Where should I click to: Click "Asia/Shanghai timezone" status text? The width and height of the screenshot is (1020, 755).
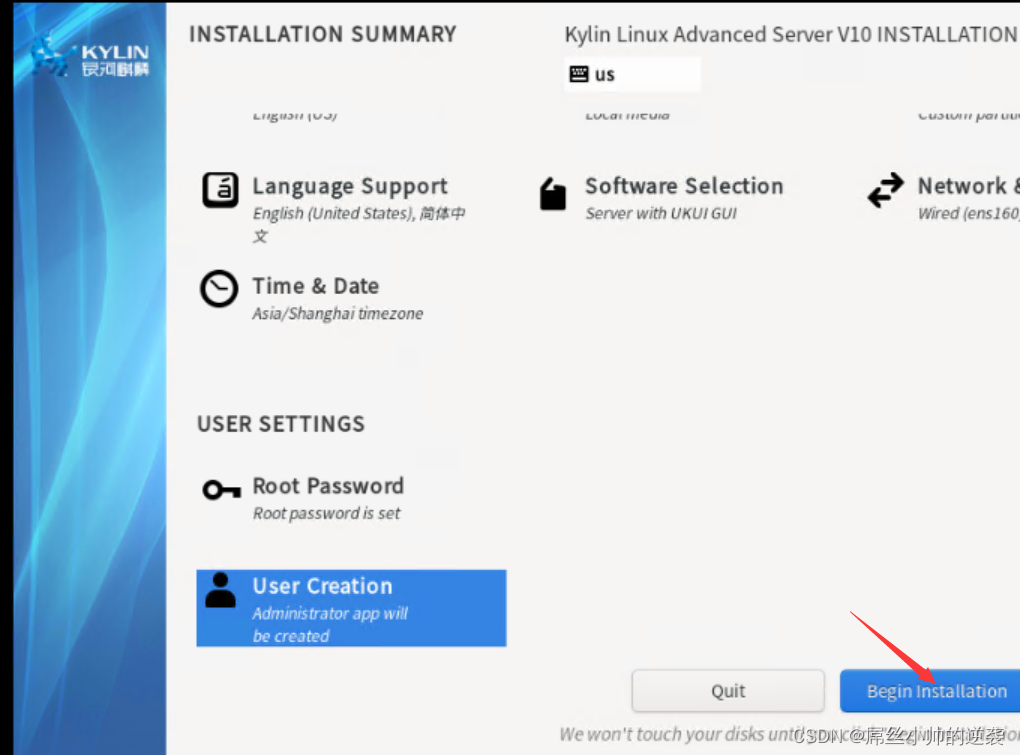(x=337, y=314)
